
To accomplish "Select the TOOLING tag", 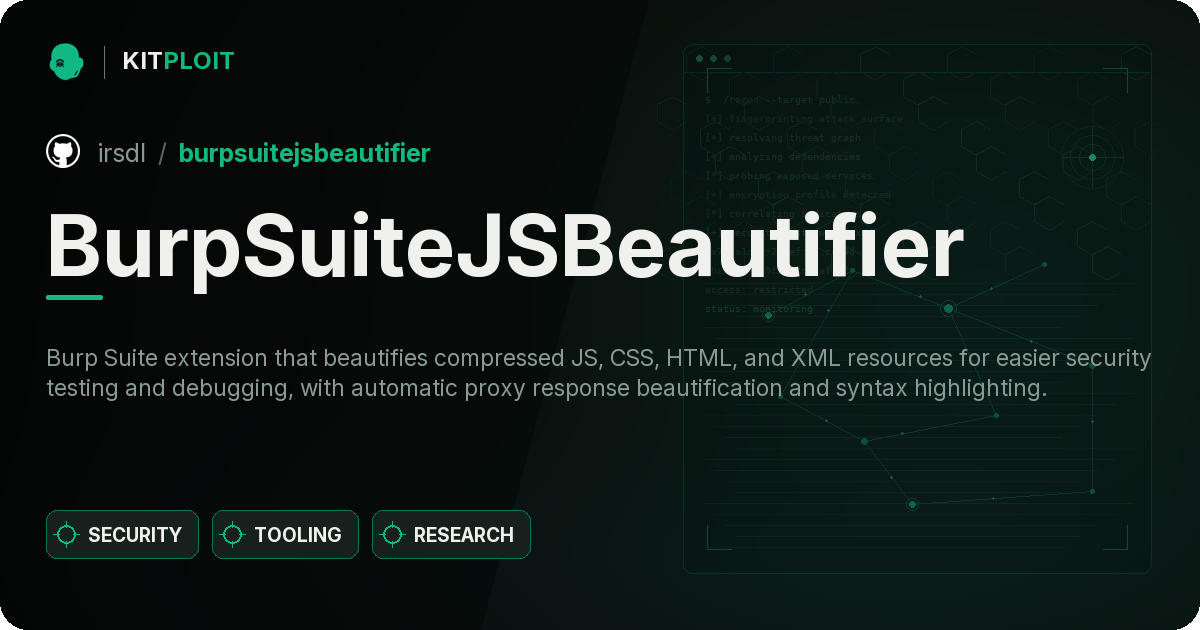I will point(285,535).
